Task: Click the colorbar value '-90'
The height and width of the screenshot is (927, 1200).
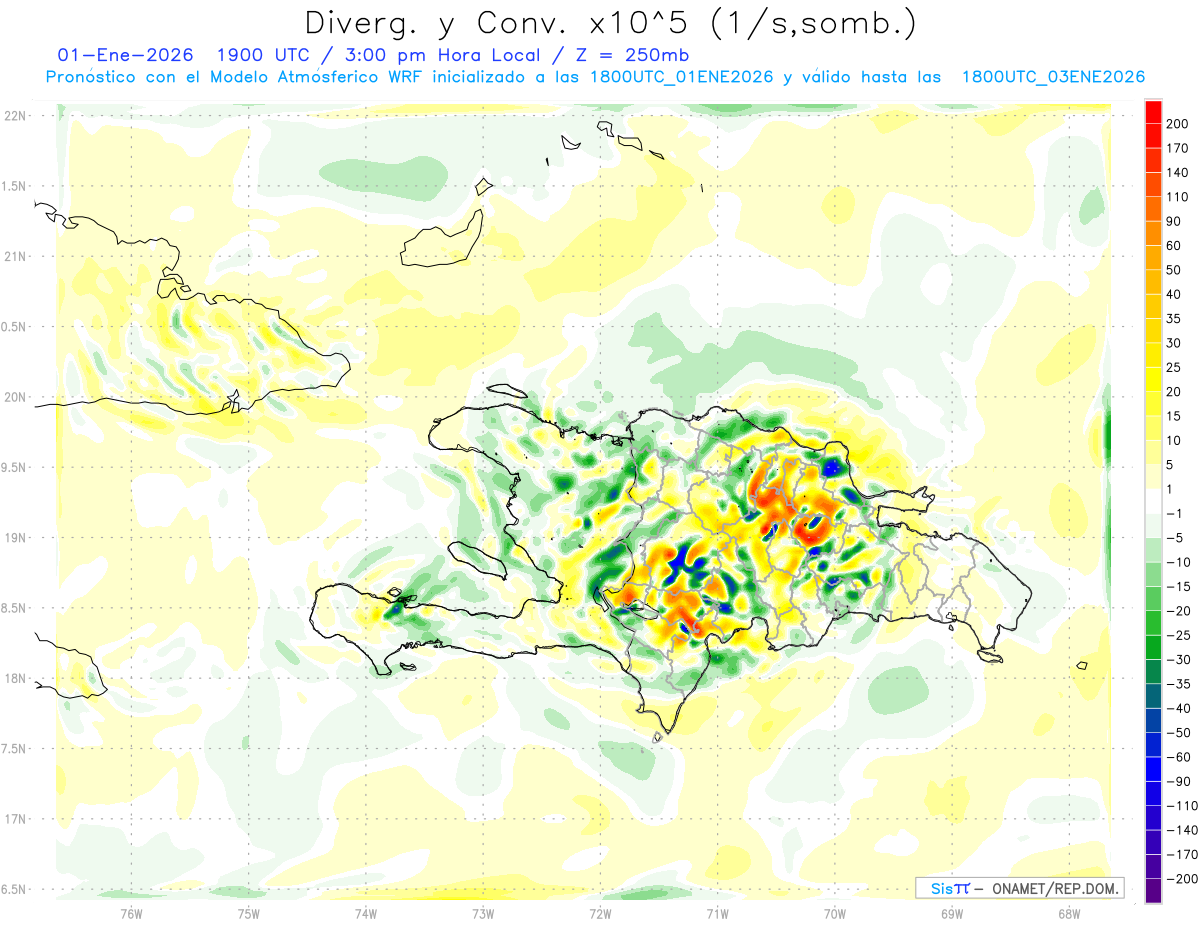Action: click(x=1179, y=781)
